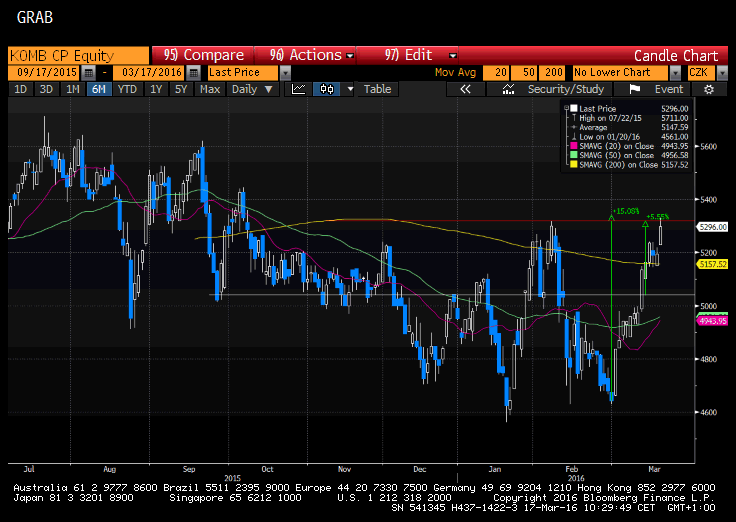Edit the end date 03/17/2016 field
This screenshot has height=522, width=736.
coord(149,73)
